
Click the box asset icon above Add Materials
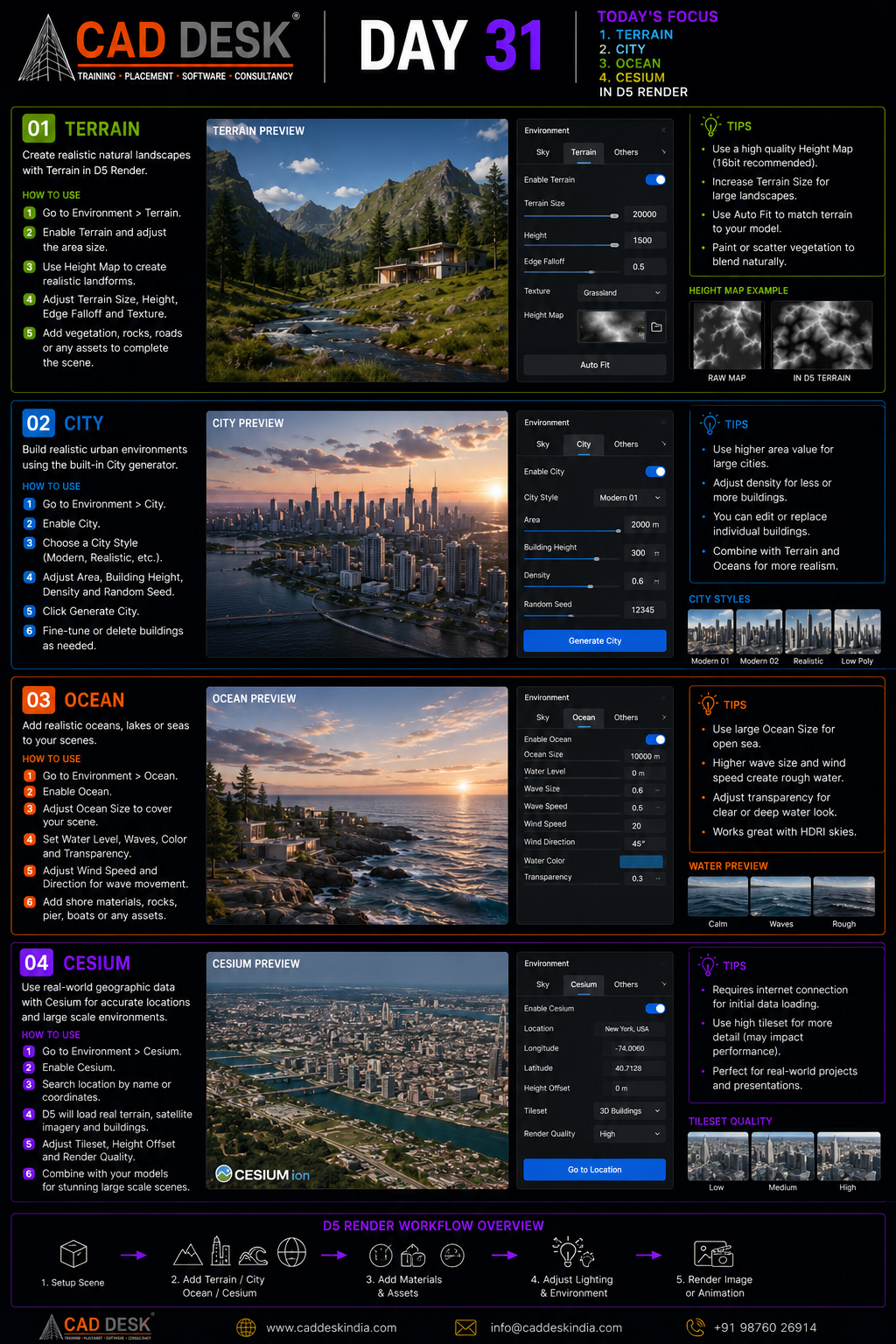[413, 1256]
